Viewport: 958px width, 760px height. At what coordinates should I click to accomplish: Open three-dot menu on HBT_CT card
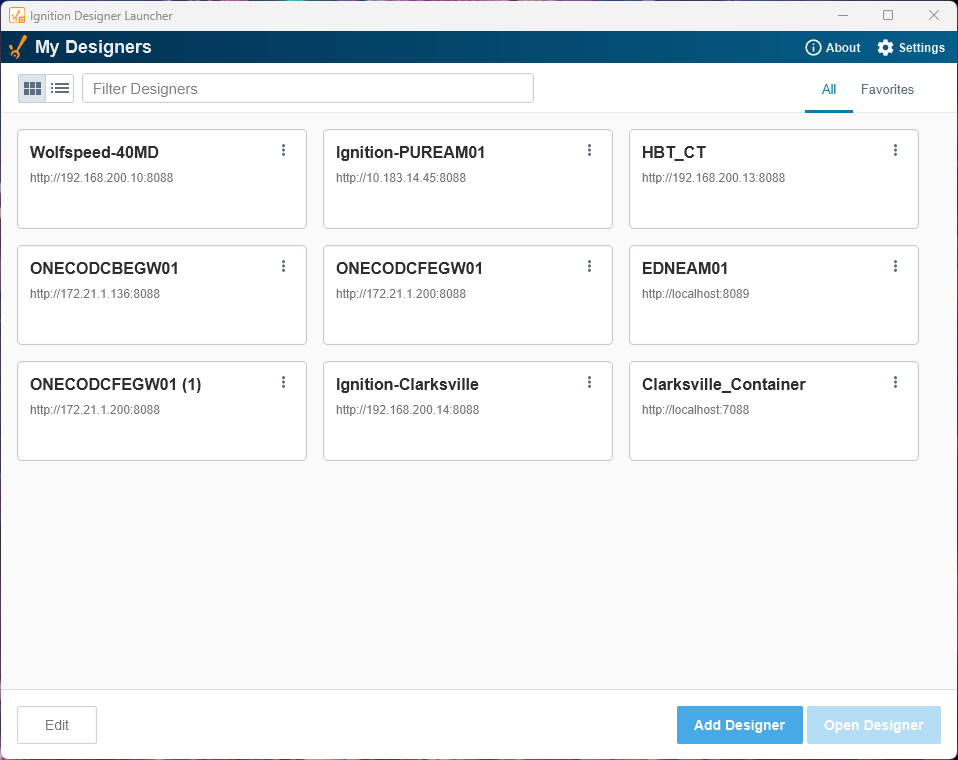point(895,150)
